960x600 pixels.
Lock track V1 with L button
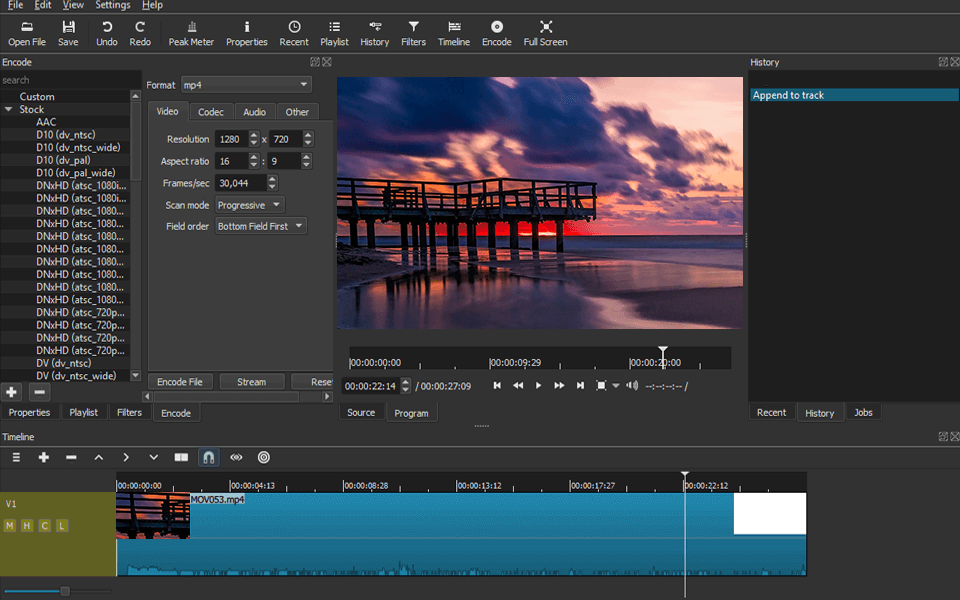point(61,526)
